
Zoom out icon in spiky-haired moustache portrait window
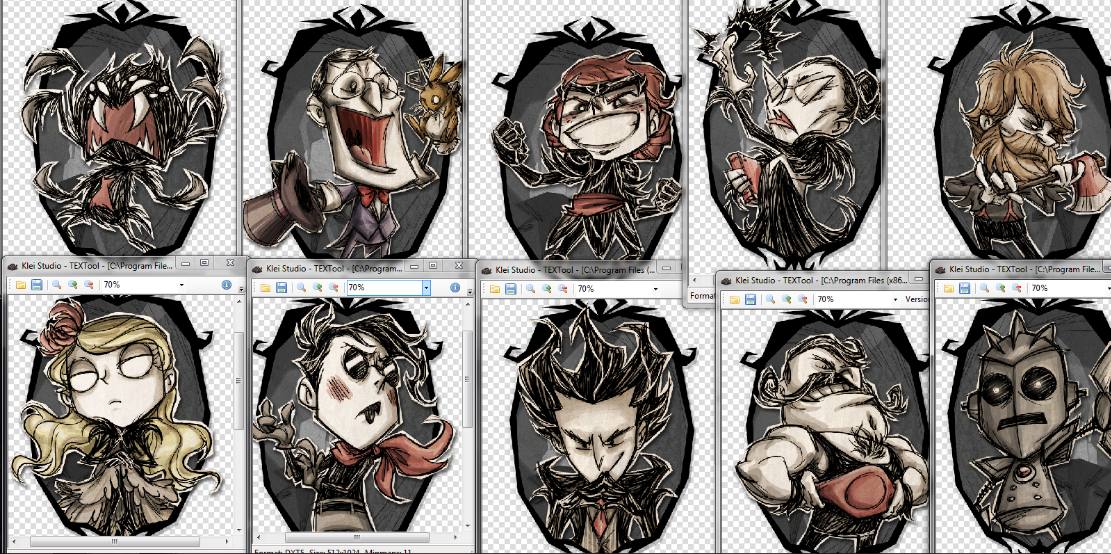coord(563,289)
